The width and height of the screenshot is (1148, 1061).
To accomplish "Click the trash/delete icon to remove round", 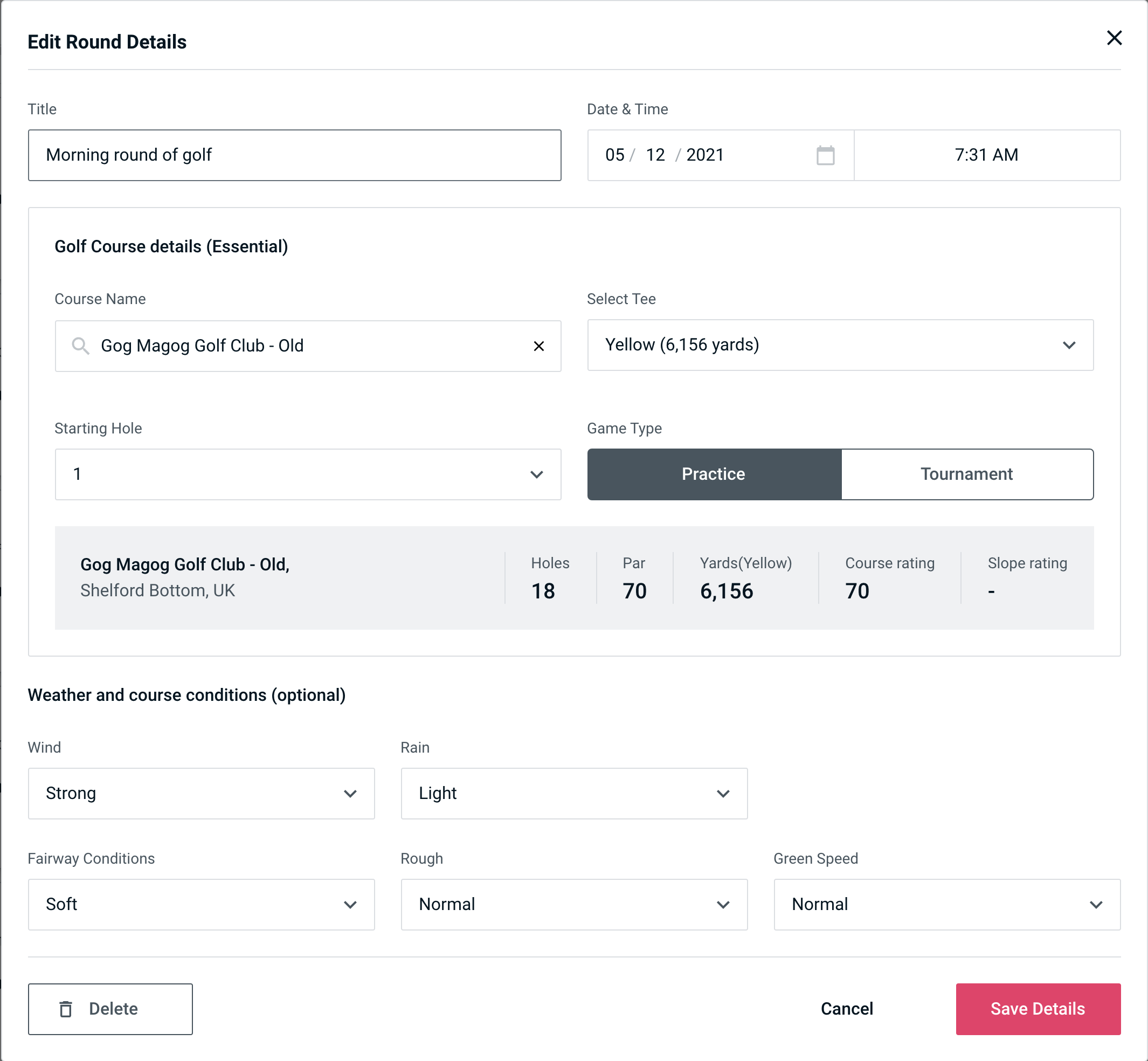I will click(68, 1008).
